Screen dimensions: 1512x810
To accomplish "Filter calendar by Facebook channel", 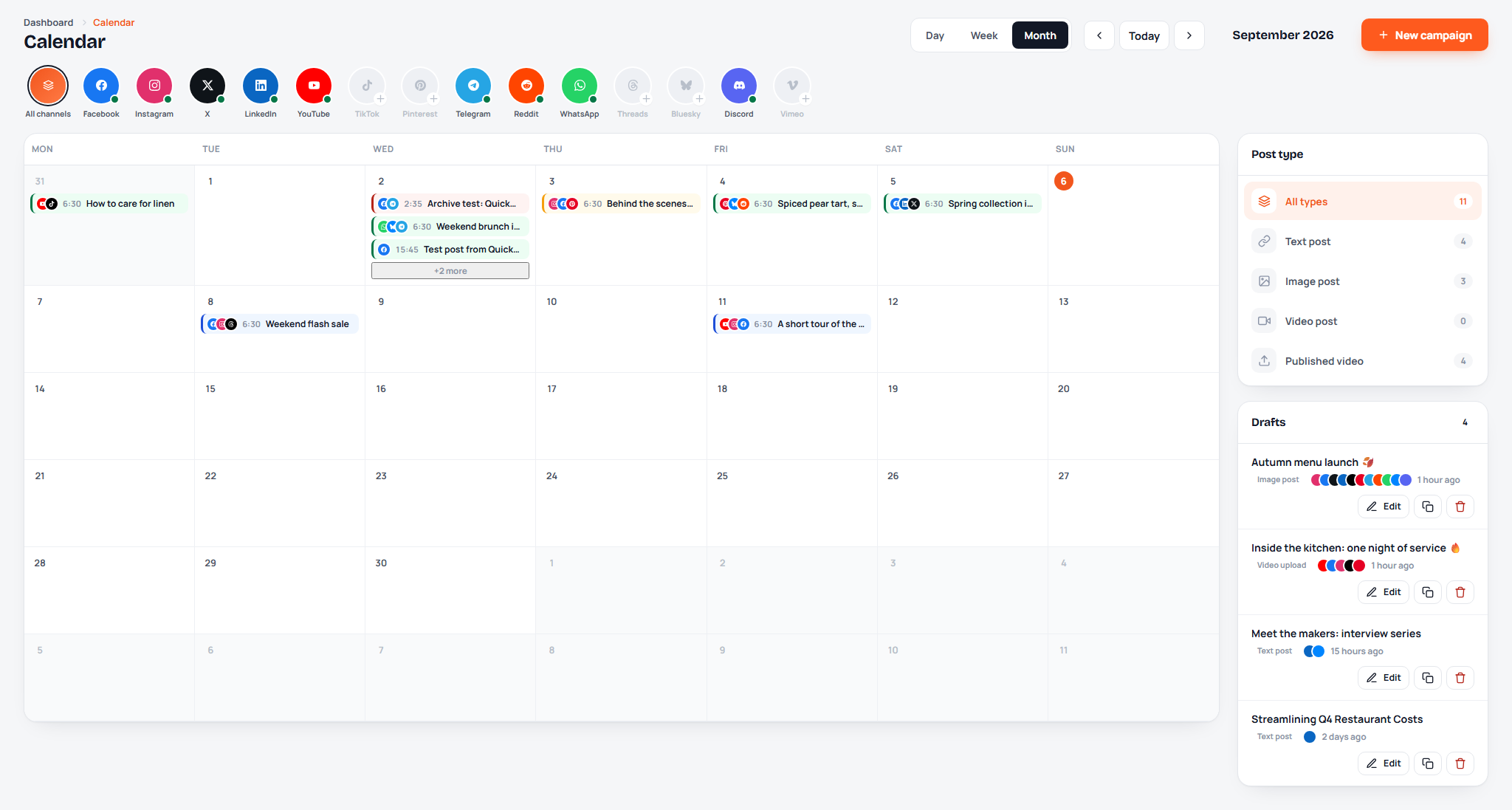I will click(x=101, y=86).
